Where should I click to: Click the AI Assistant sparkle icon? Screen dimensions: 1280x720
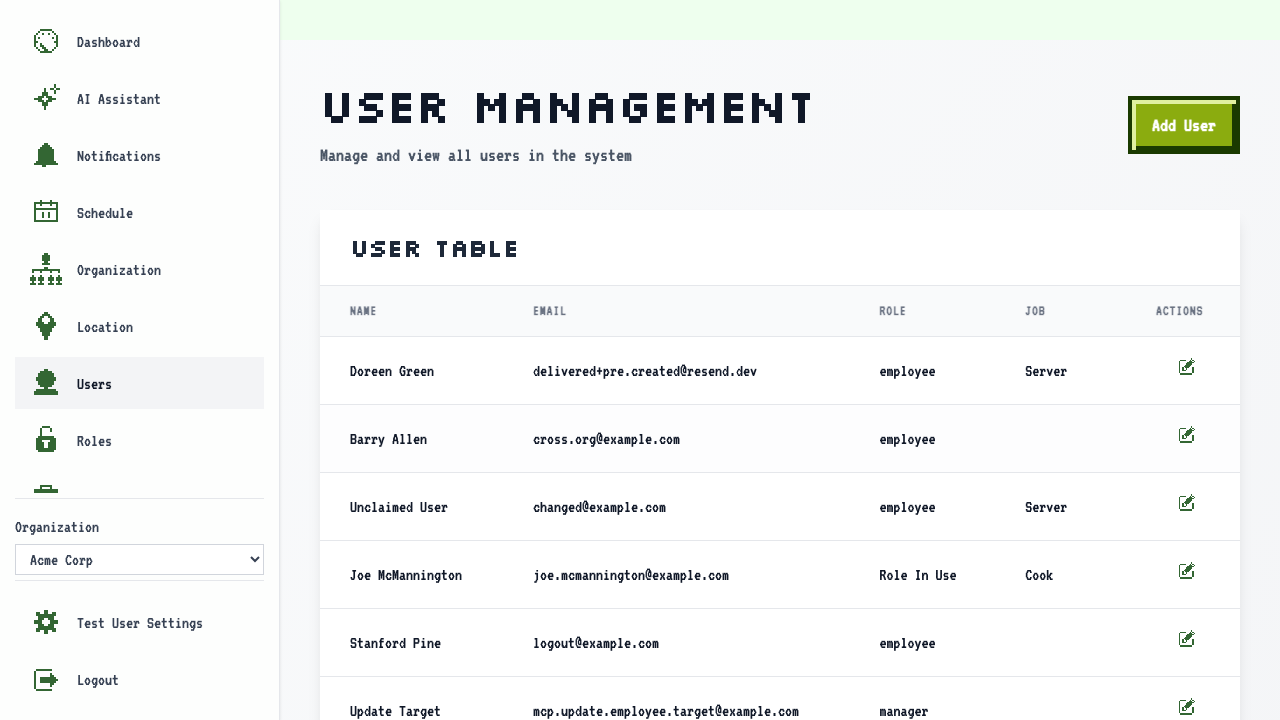pos(46,98)
